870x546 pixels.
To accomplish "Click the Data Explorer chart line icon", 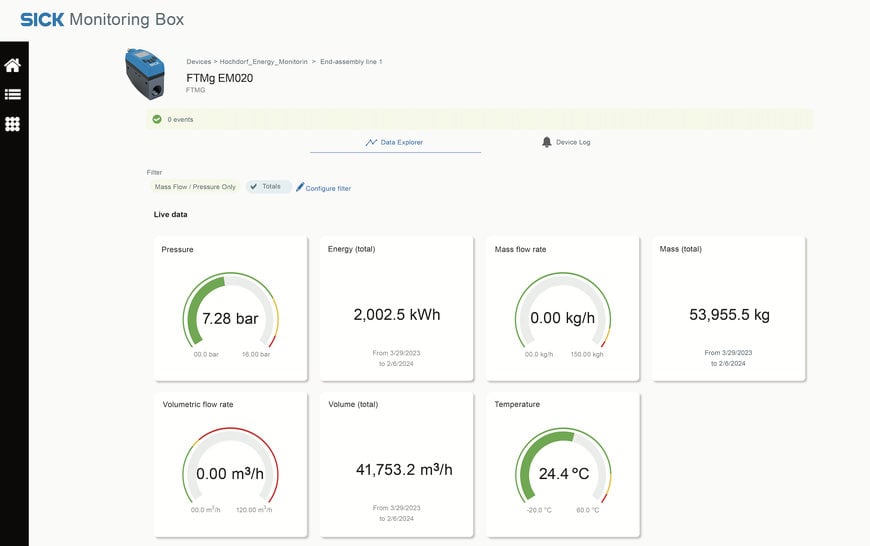I will coord(371,143).
